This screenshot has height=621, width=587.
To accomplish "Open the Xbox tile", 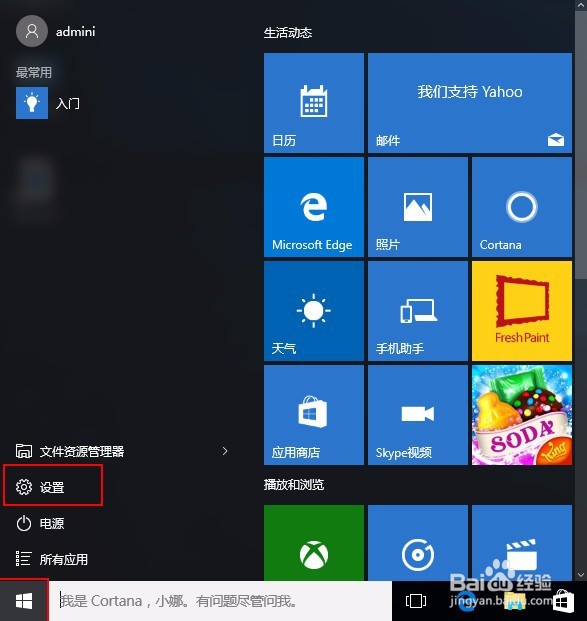I will (x=314, y=543).
